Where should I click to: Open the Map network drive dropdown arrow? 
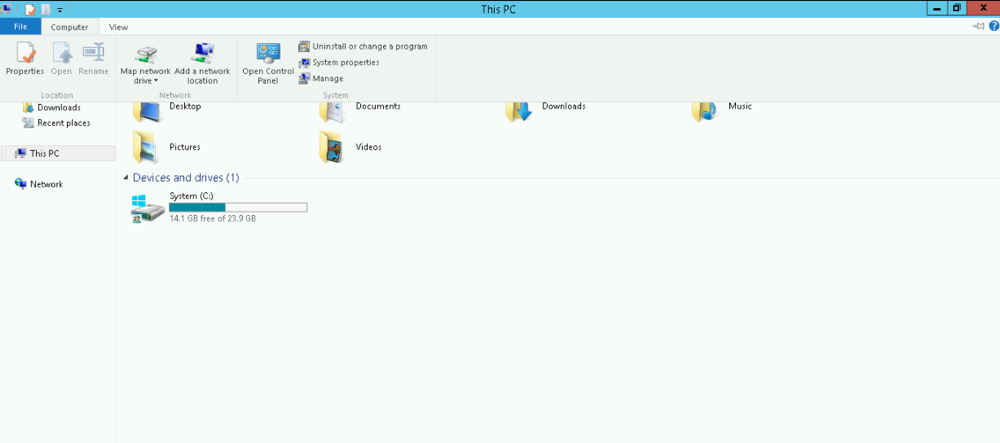[x=156, y=82]
